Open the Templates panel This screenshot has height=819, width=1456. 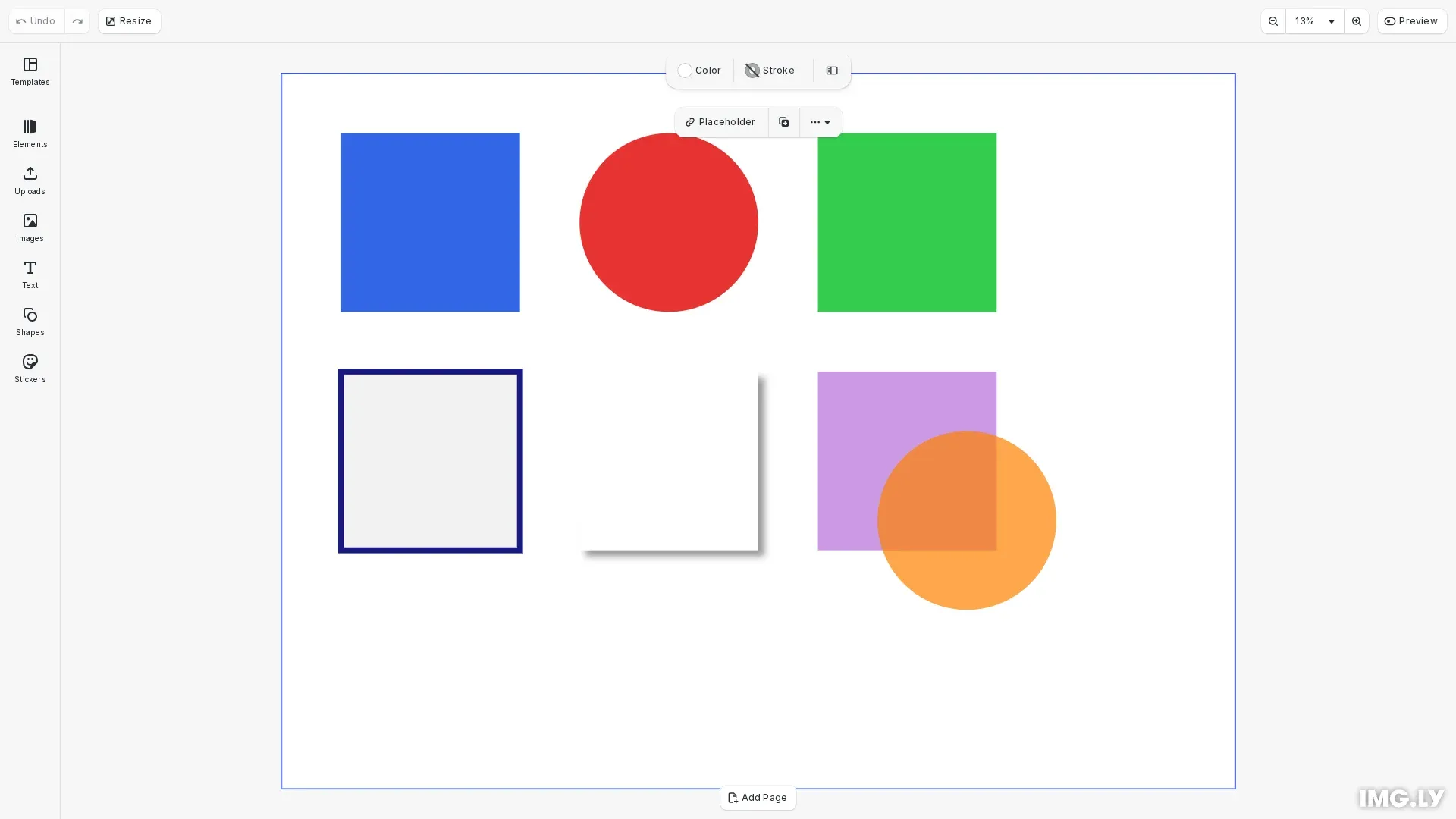coord(30,72)
